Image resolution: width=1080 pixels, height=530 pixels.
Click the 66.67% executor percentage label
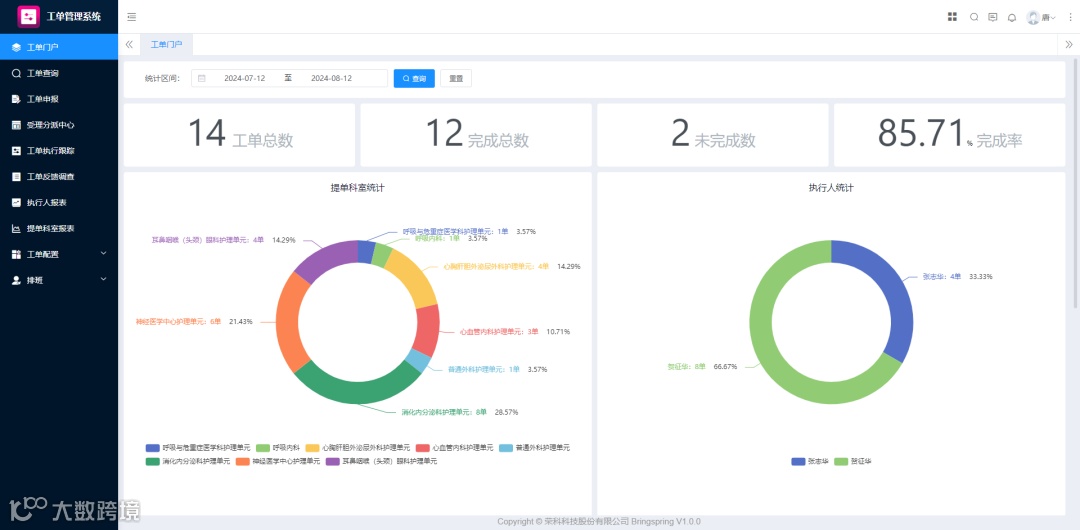coord(725,367)
